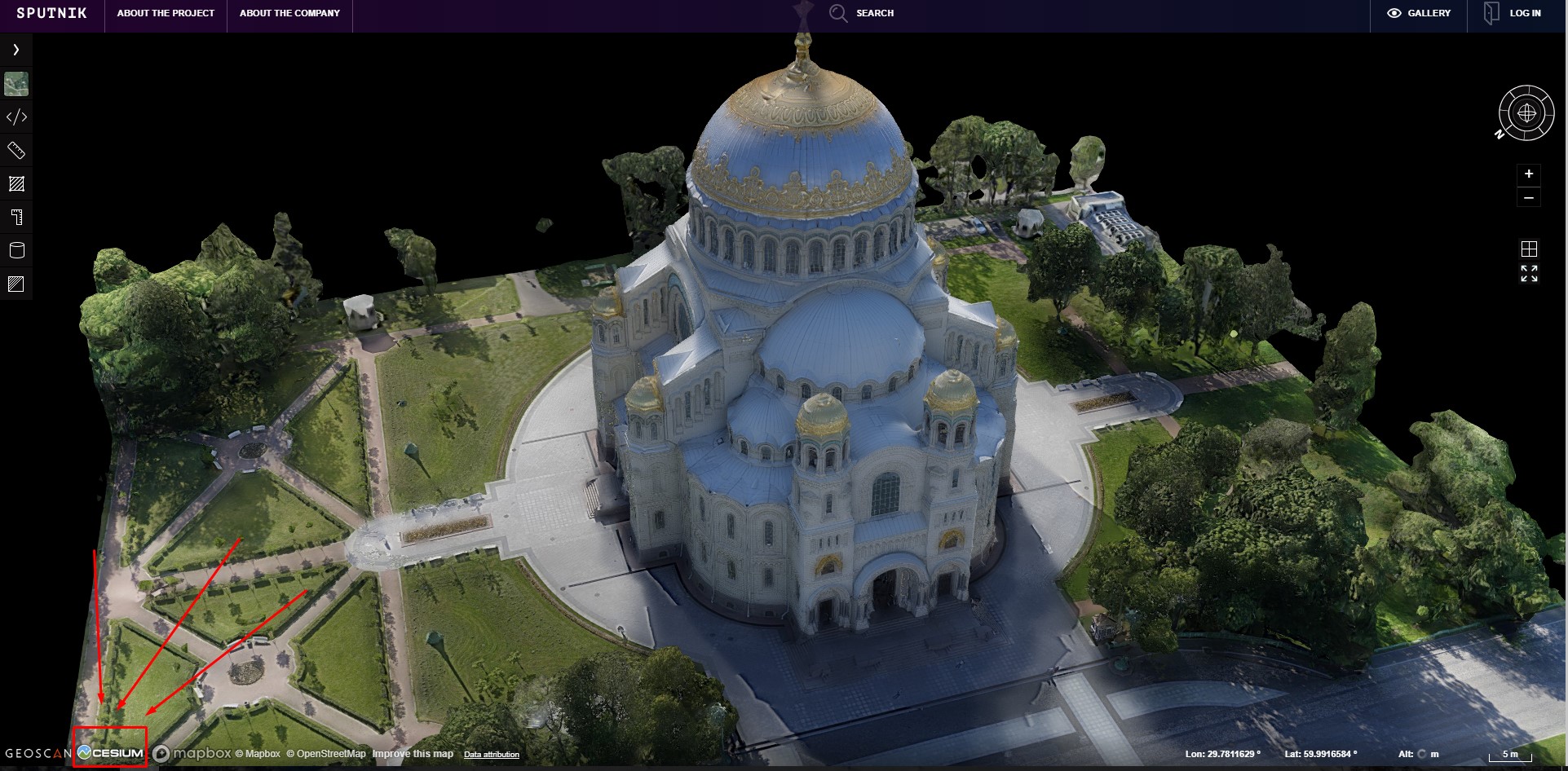Image resolution: width=1568 pixels, height=771 pixels.
Task: Open the About the Project menu
Action: tap(166, 14)
